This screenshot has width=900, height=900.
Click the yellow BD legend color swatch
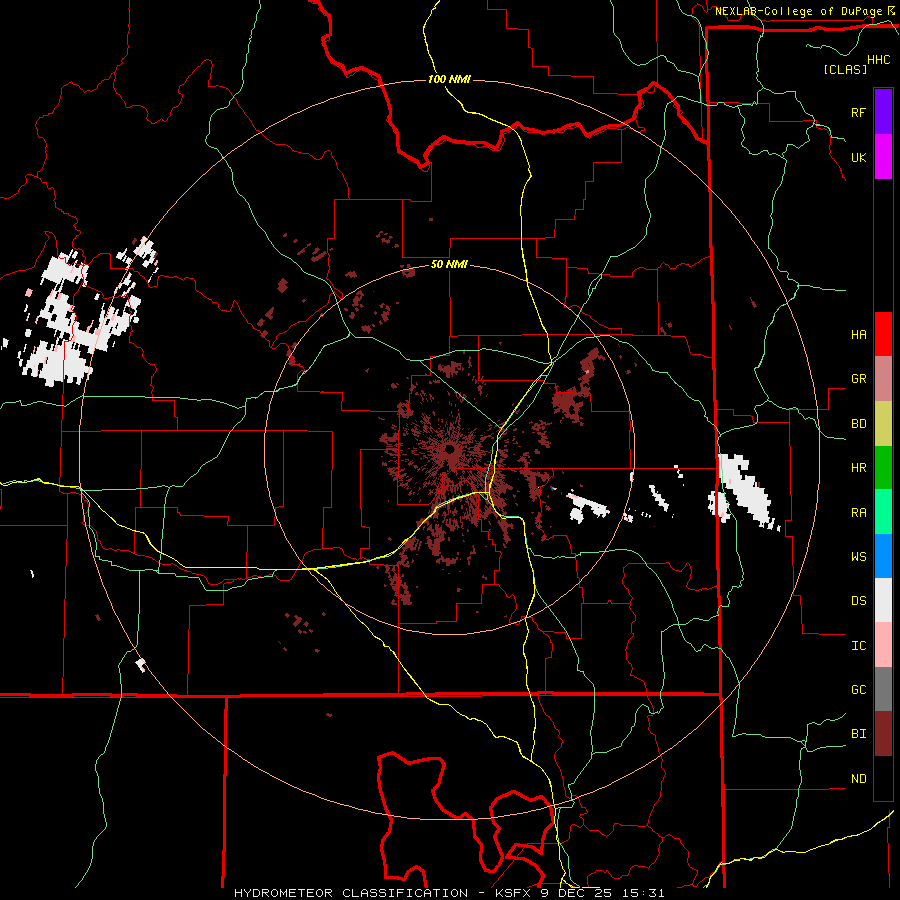tap(883, 423)
